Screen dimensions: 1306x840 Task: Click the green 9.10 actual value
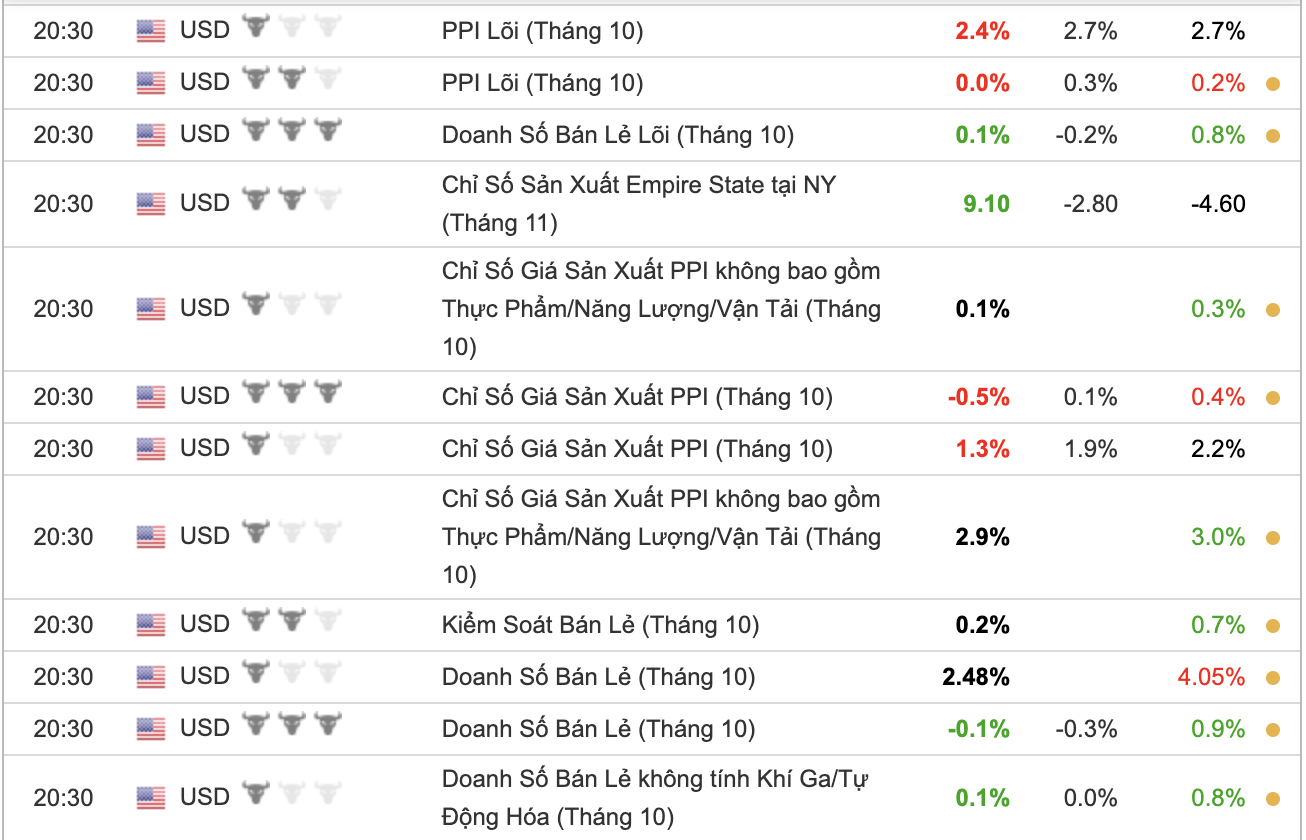click(x=986, y=204)
